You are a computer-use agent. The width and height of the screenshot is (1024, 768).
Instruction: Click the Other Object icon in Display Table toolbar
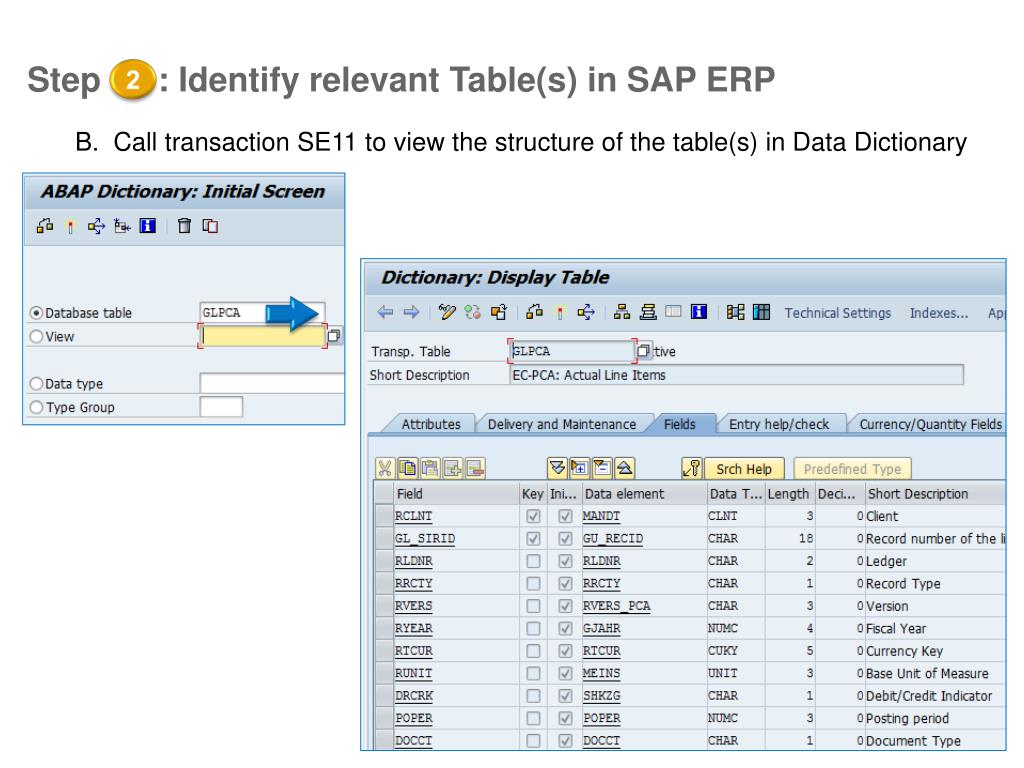499,312
